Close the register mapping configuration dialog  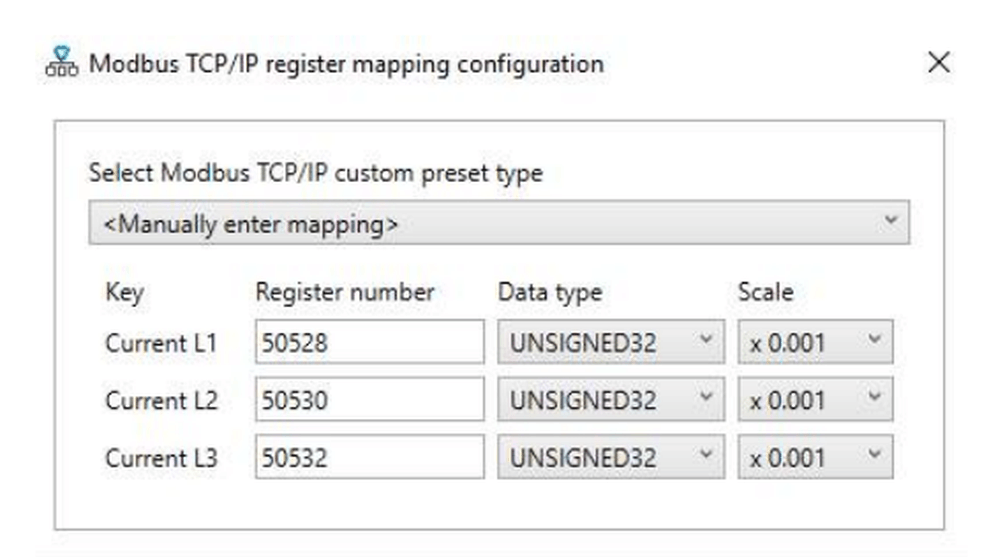938,62
